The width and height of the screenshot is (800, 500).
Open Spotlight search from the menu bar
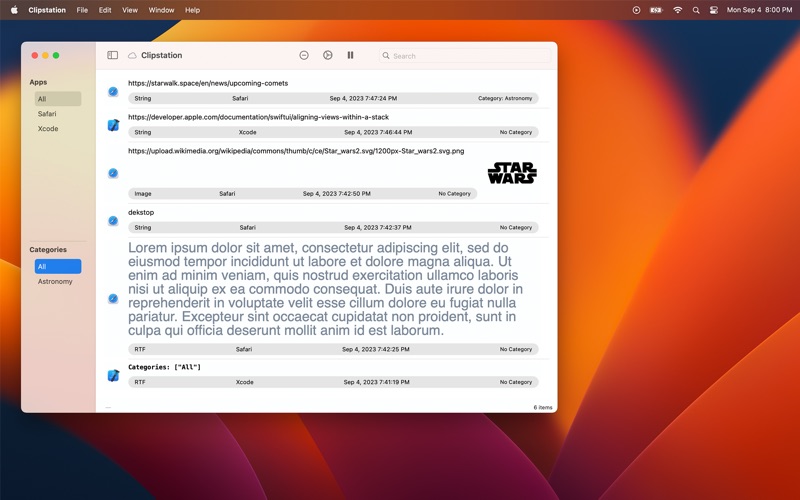coord(696,10)
